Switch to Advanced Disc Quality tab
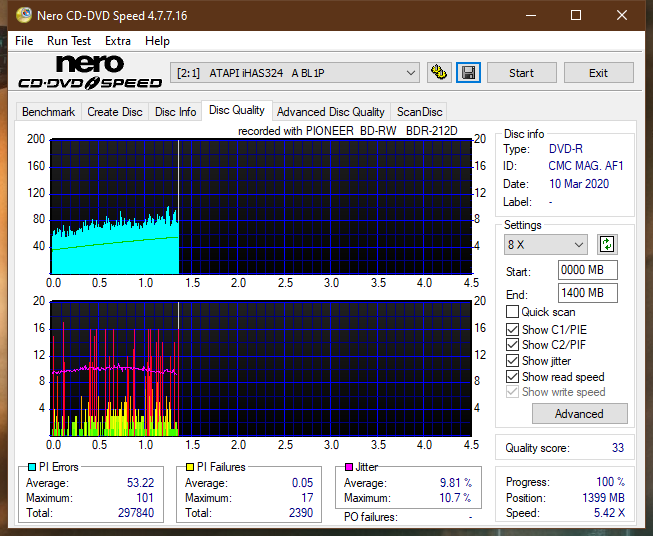Screen dimensions: 653x536 [x=331, y=112]
